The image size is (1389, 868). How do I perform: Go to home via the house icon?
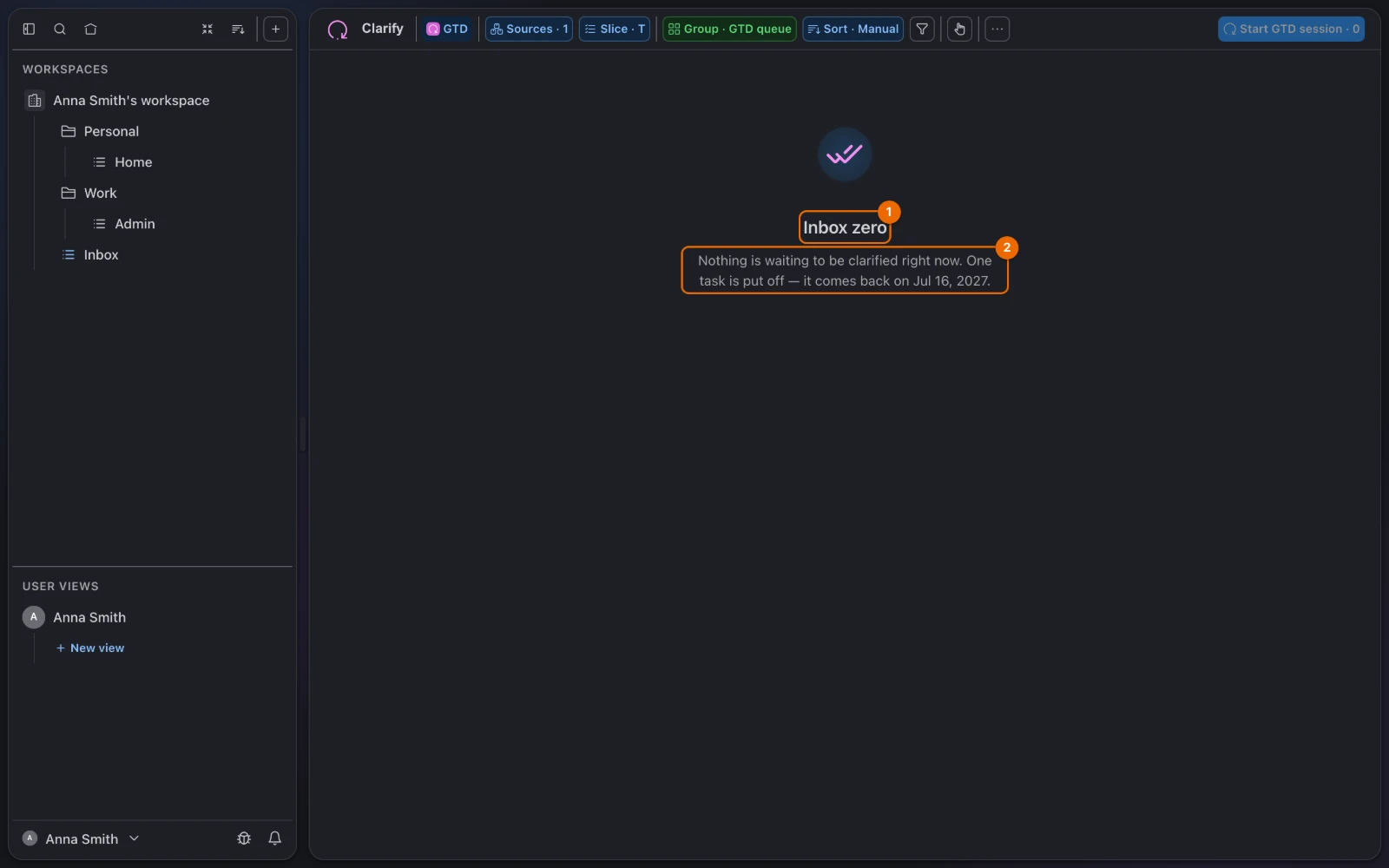click(x=90, y=29)
